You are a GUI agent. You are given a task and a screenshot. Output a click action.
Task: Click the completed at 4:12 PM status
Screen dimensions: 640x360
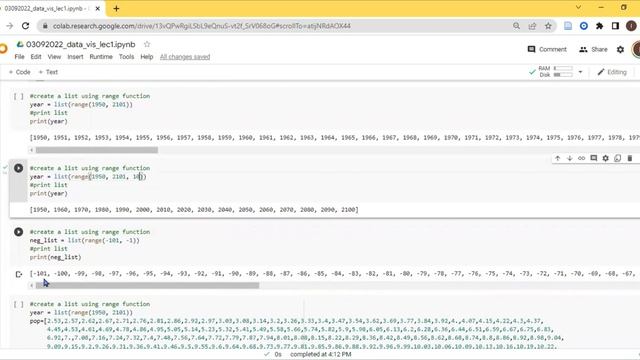point(320,354)
